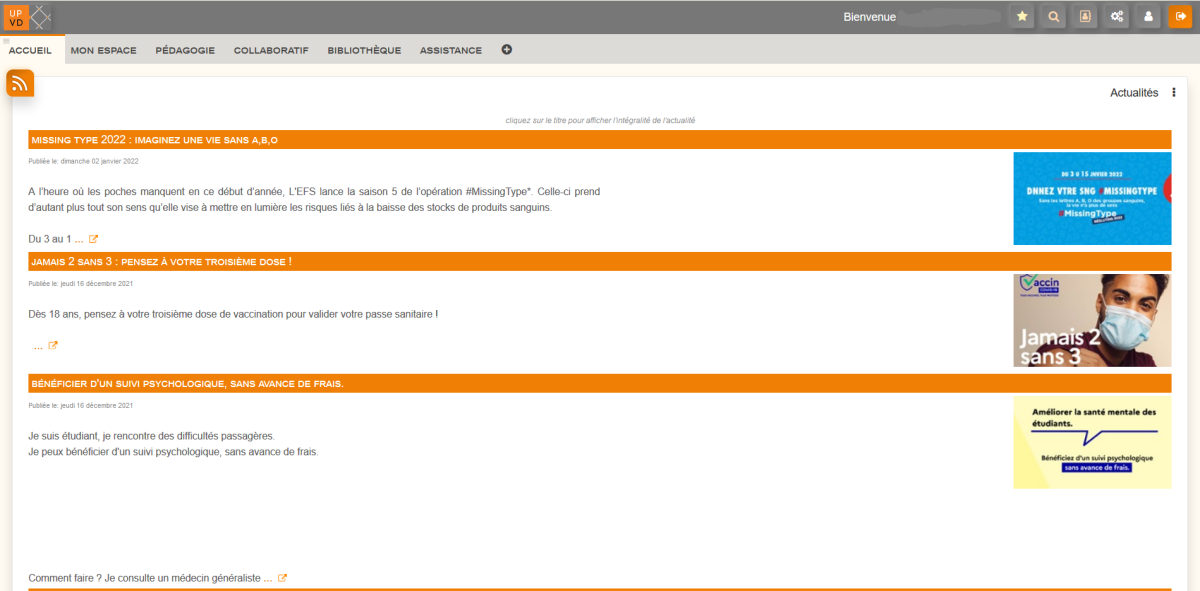Click 'Publiée le: dimanche 02 janvier 2022'
Image resolution: width=1200 pixels, height=591 pixels.
pyautogui.click(x=83, y=161)
